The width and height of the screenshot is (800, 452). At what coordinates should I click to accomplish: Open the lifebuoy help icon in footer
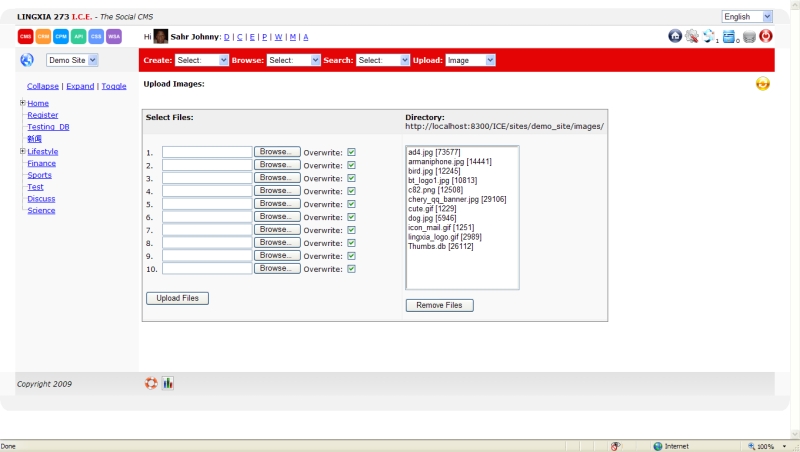pos(151,383)
